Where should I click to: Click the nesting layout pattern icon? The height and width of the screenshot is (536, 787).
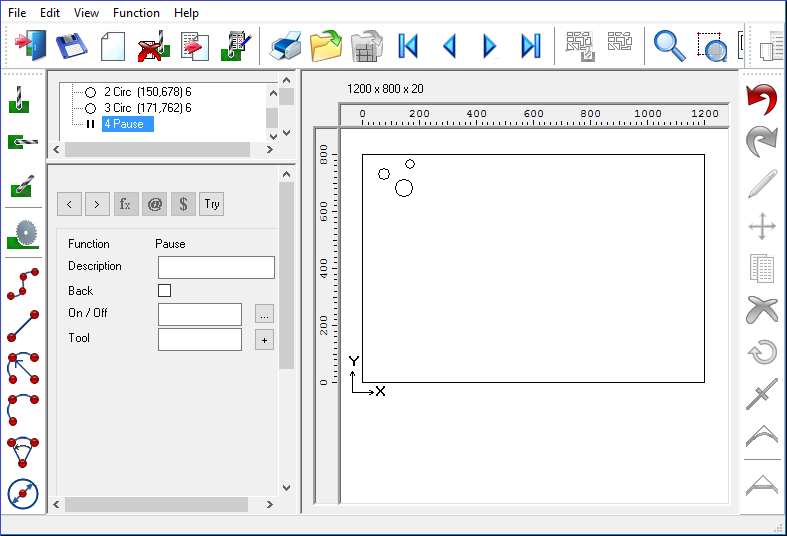pyautogui.click(x=619, y=41)
